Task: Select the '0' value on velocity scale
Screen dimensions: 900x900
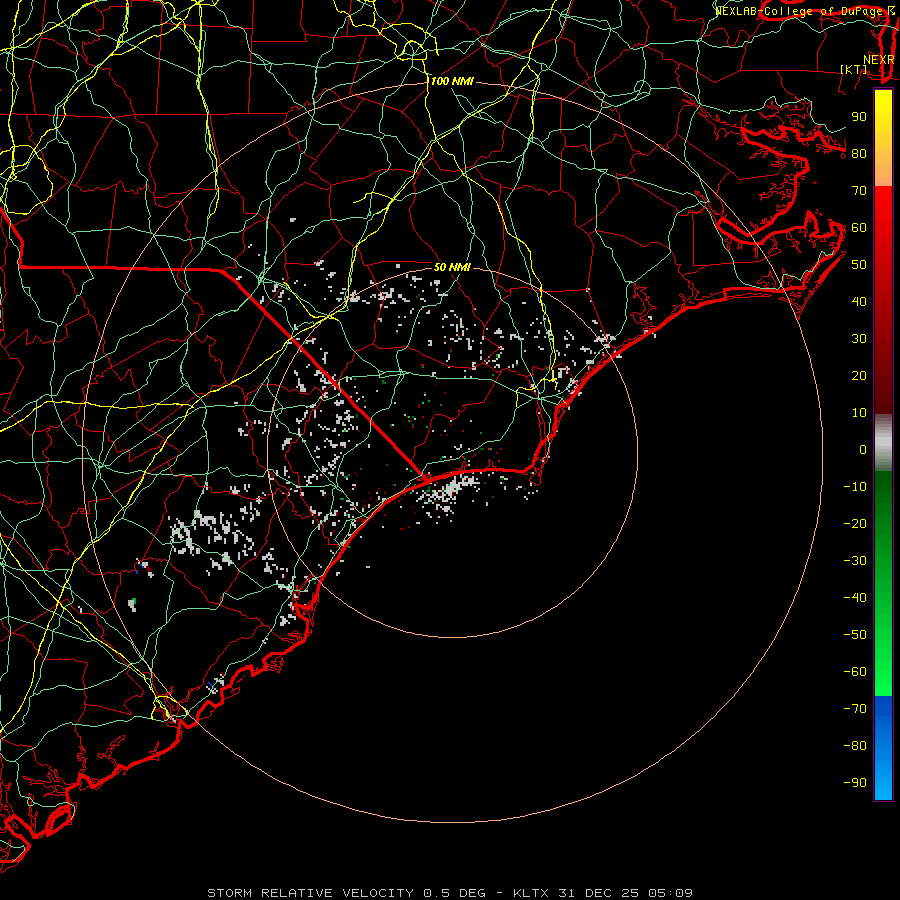Action: coord(863,450)
